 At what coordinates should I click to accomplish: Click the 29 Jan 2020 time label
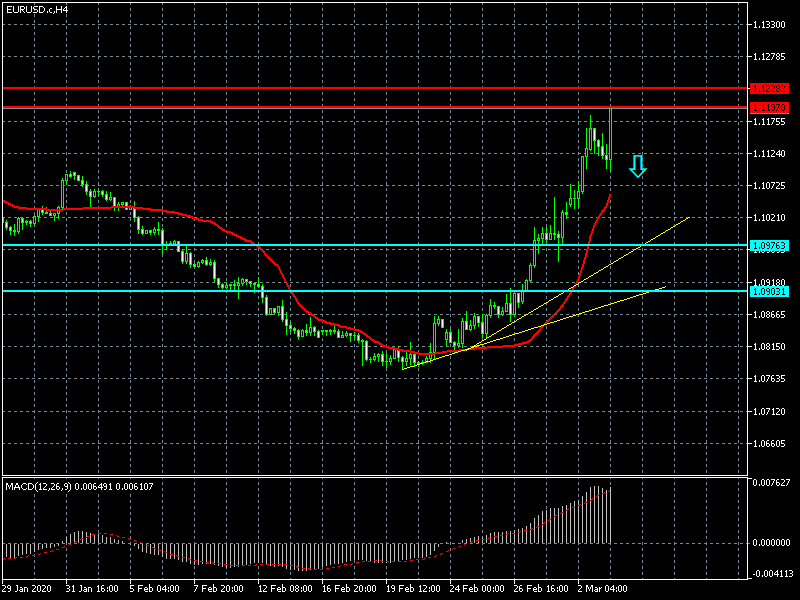tap(27, 589)
